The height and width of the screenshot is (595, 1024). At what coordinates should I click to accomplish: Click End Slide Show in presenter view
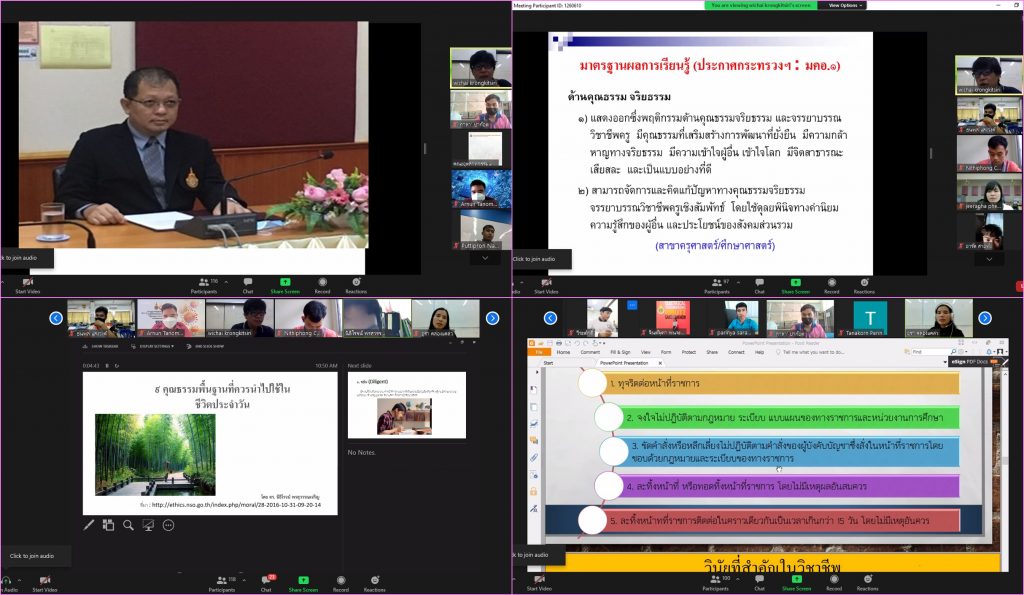click(211, 346)
